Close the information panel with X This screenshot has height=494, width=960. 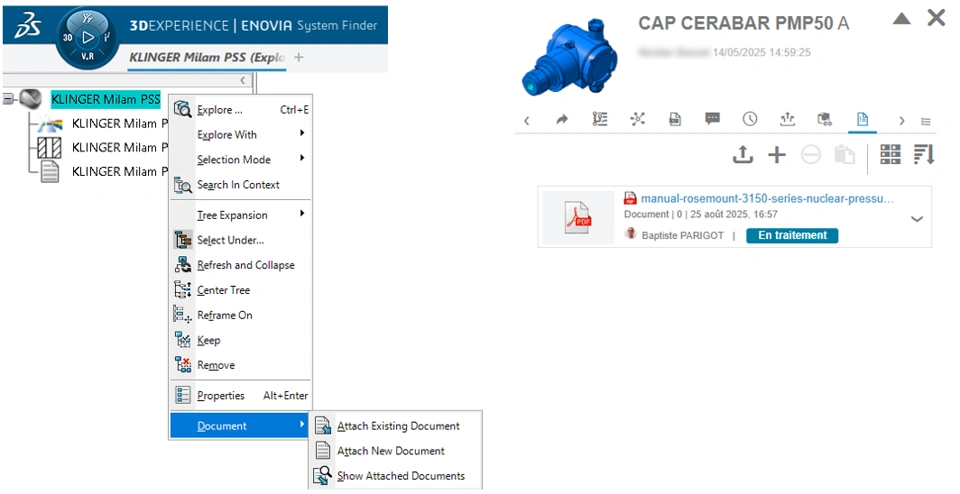pyautogui.click(x=936, y=18)
